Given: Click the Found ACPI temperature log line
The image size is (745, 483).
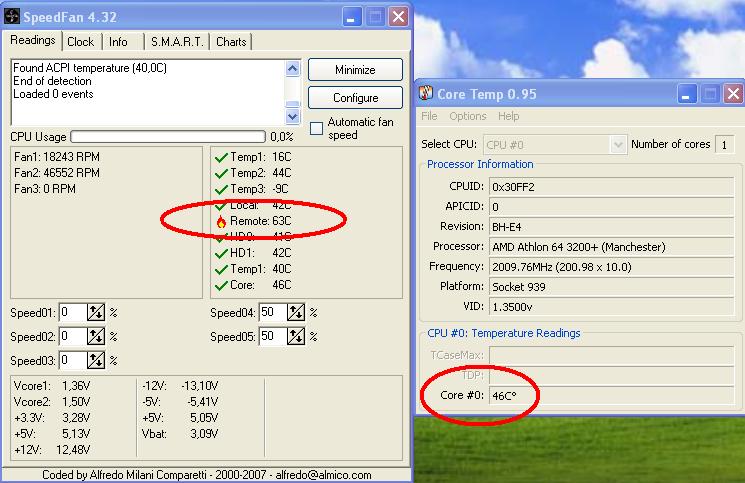Looking at the screenshot, I should pyautogui.click(x=90, y=68).
